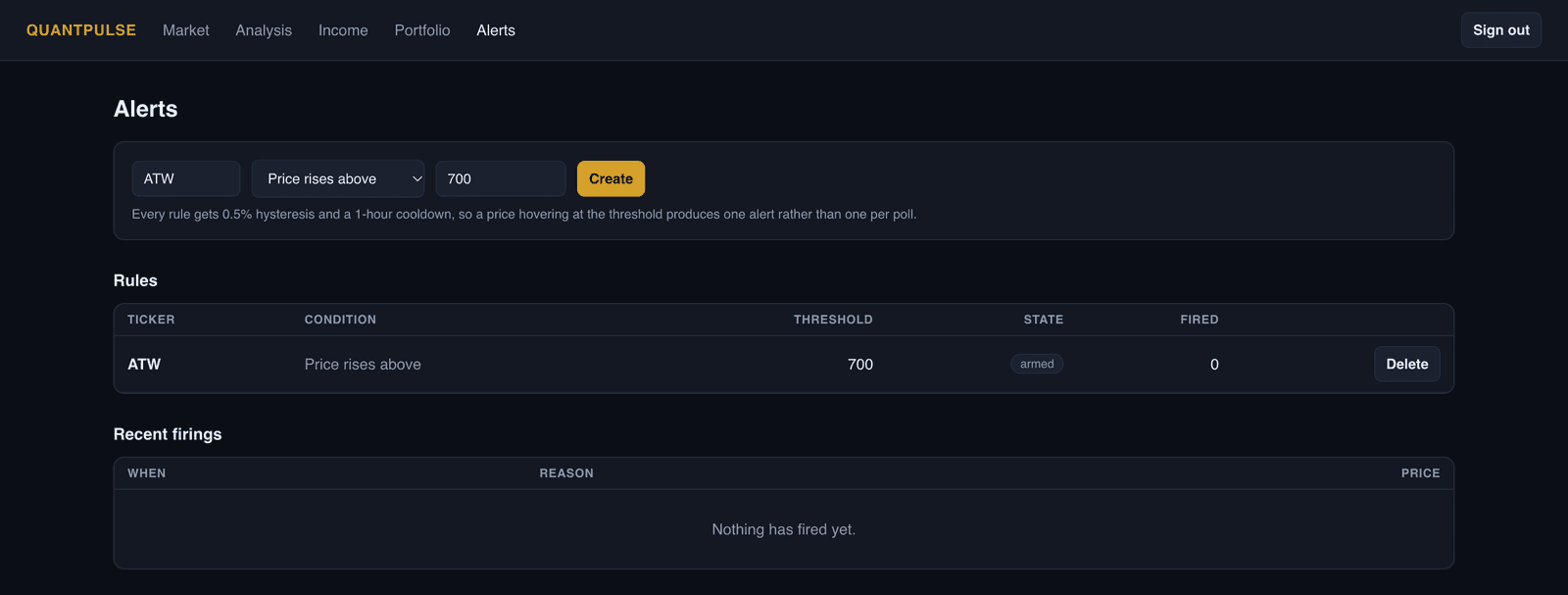
Task: Click the WHEN column header
Action: [x=147, y=473]
